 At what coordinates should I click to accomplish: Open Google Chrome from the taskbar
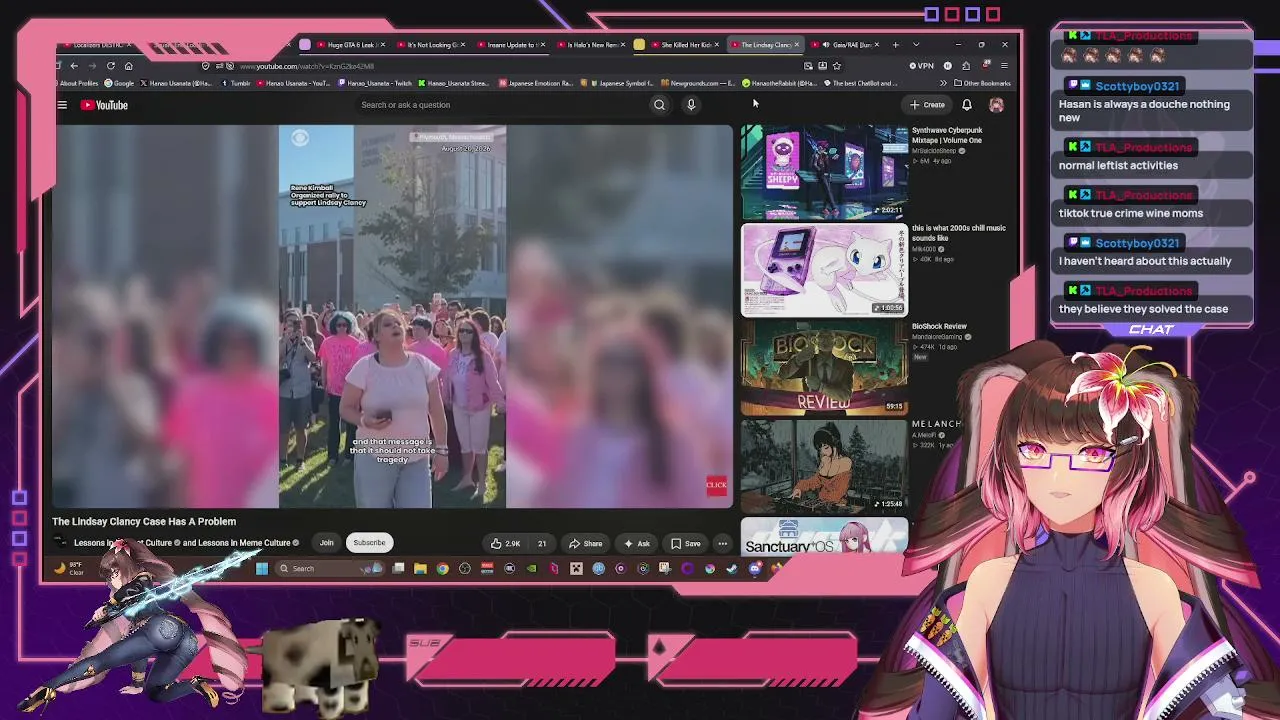(x=442, y=569)
